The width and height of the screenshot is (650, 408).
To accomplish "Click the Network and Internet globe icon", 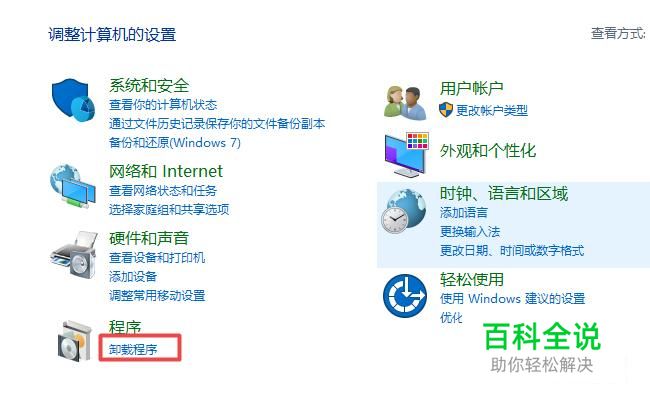I will [x=73, y=186].
